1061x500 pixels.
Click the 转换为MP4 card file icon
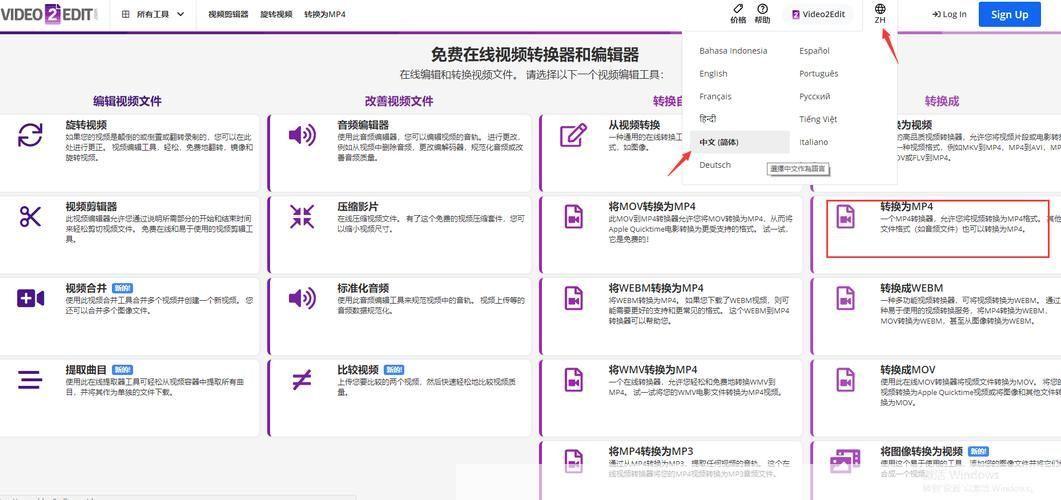click(845, 217)
